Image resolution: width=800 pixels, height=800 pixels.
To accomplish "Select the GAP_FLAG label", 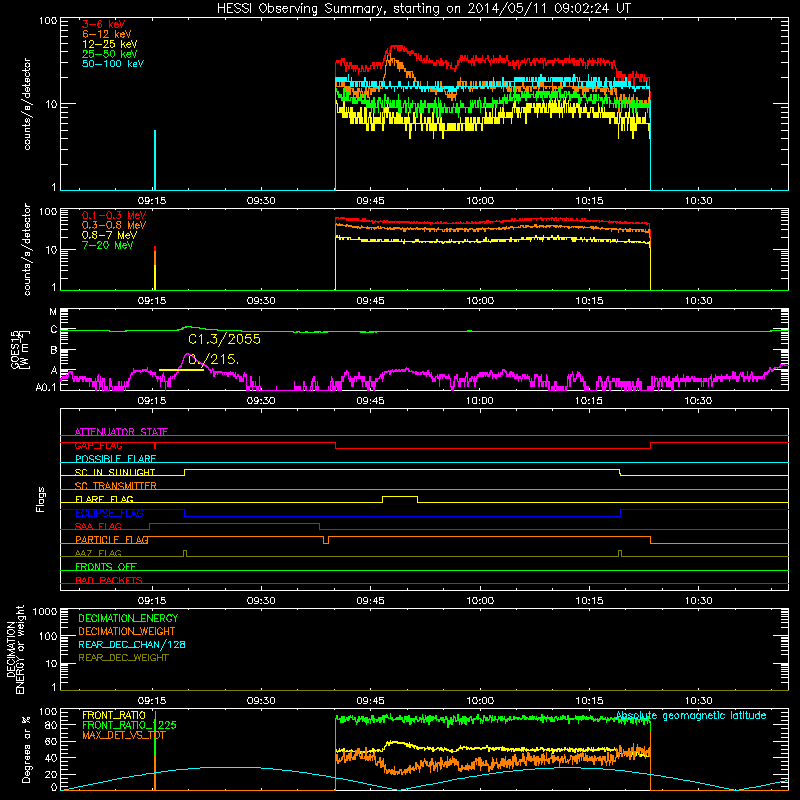I will coord(98,445).
